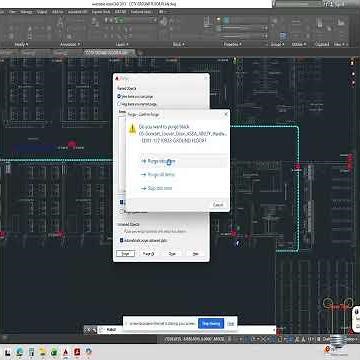Click Stop sharing in screen share bar
This screenshot has height=360, width=360.
pos(211,323)
